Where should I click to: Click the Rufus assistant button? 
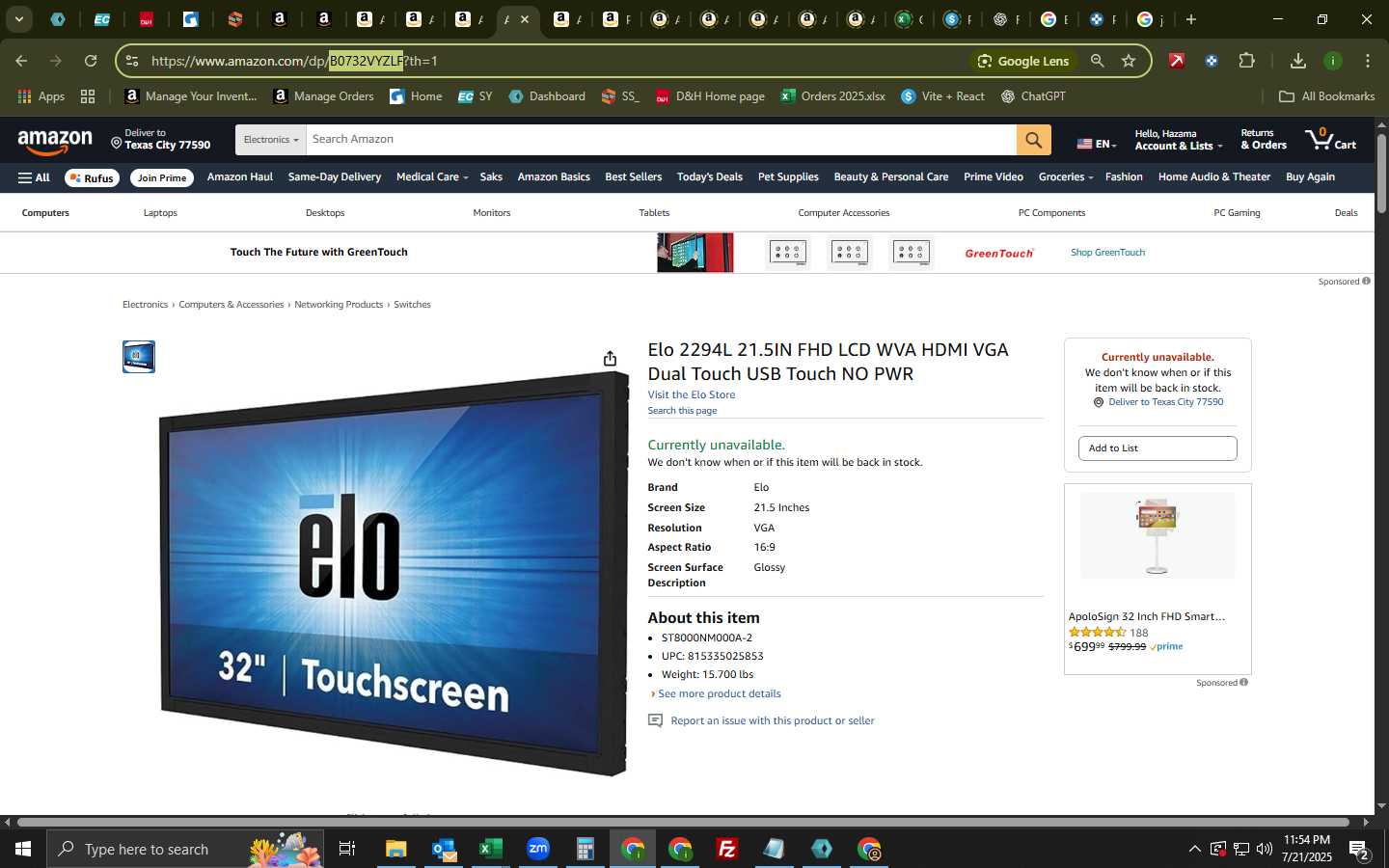92,178
